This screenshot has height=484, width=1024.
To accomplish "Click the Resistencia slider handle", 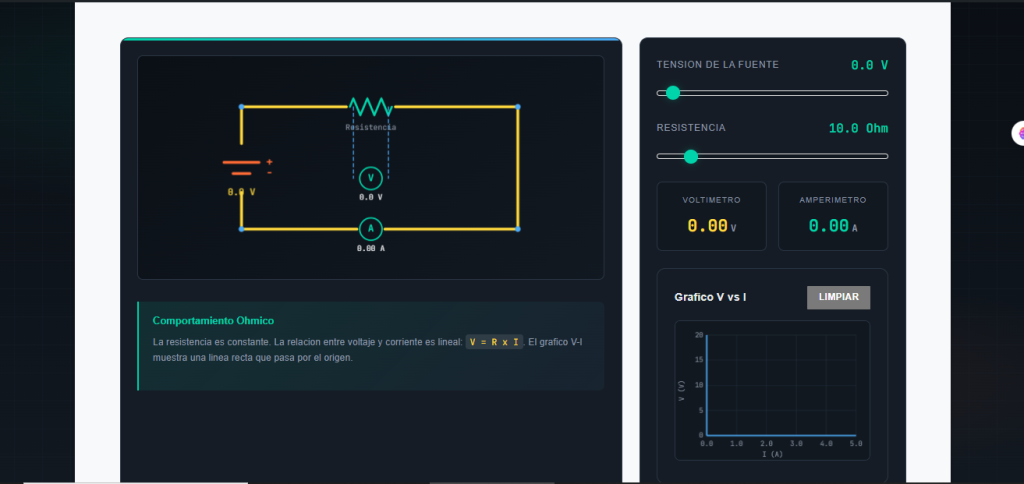I will pyautogui.click(x=690, y=156).
